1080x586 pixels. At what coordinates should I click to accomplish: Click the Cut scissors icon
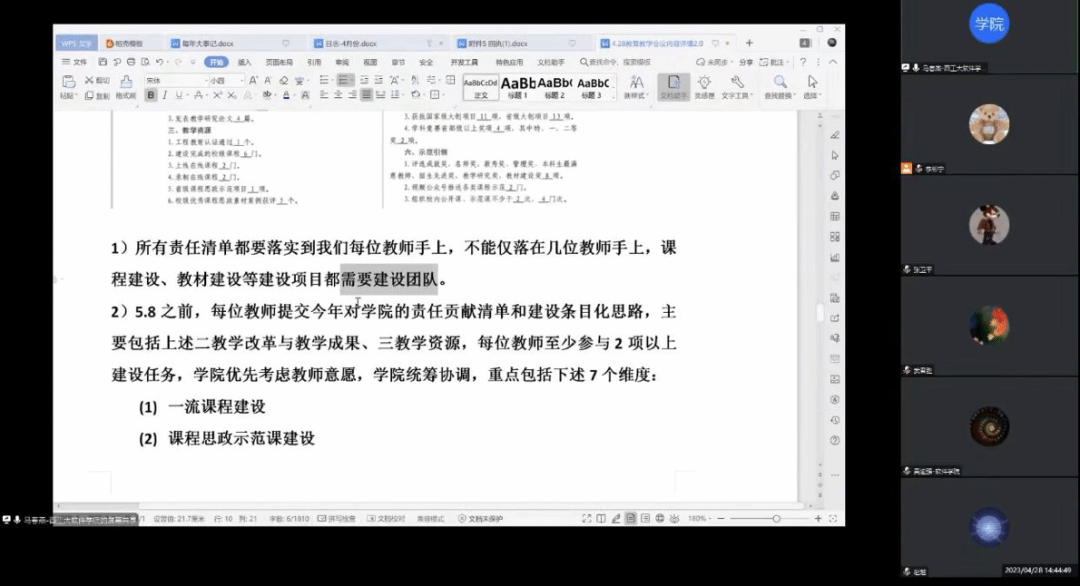tap(90, 79)
